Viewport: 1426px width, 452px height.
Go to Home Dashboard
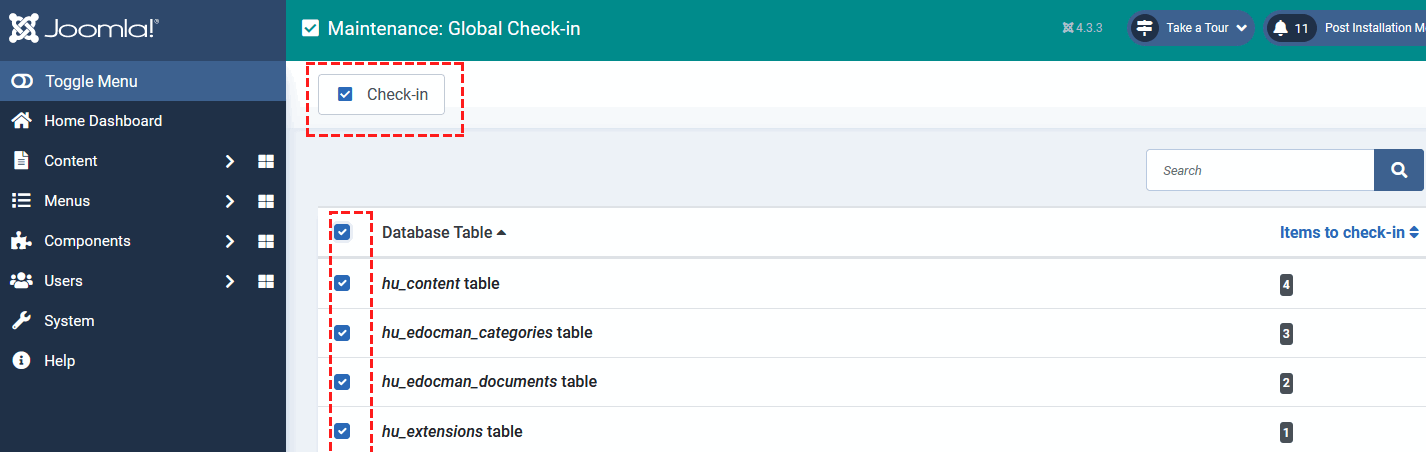pos(102,121)
